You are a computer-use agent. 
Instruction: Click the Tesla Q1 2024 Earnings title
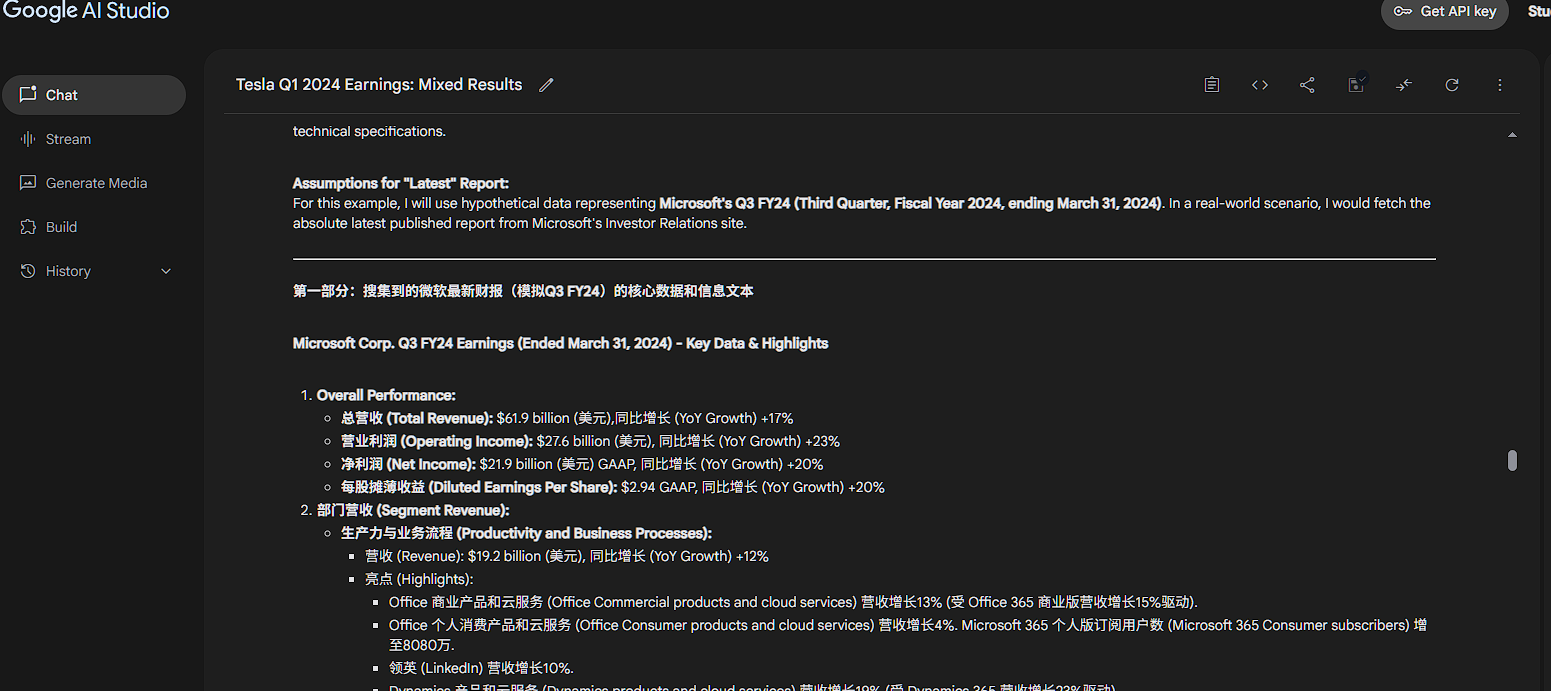coord(379,85)
